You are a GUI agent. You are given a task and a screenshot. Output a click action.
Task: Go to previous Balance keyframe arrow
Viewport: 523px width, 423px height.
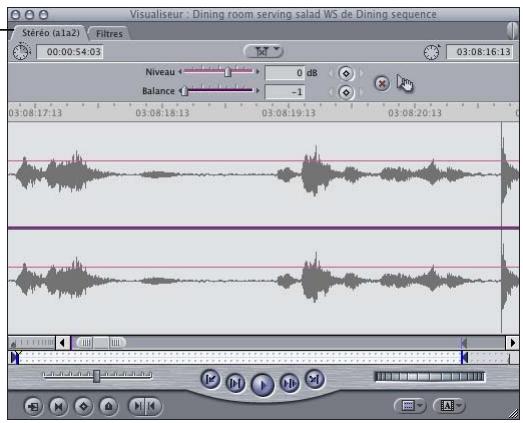coord(331,92)
